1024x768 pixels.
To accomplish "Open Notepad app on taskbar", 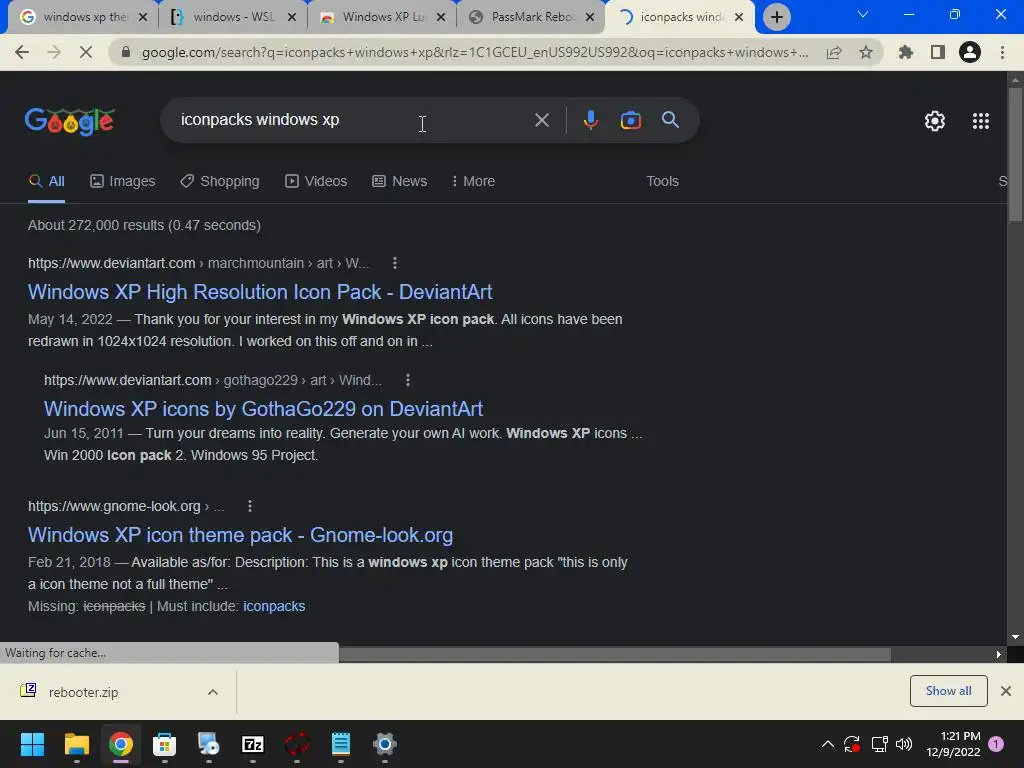I will (341, 744).
